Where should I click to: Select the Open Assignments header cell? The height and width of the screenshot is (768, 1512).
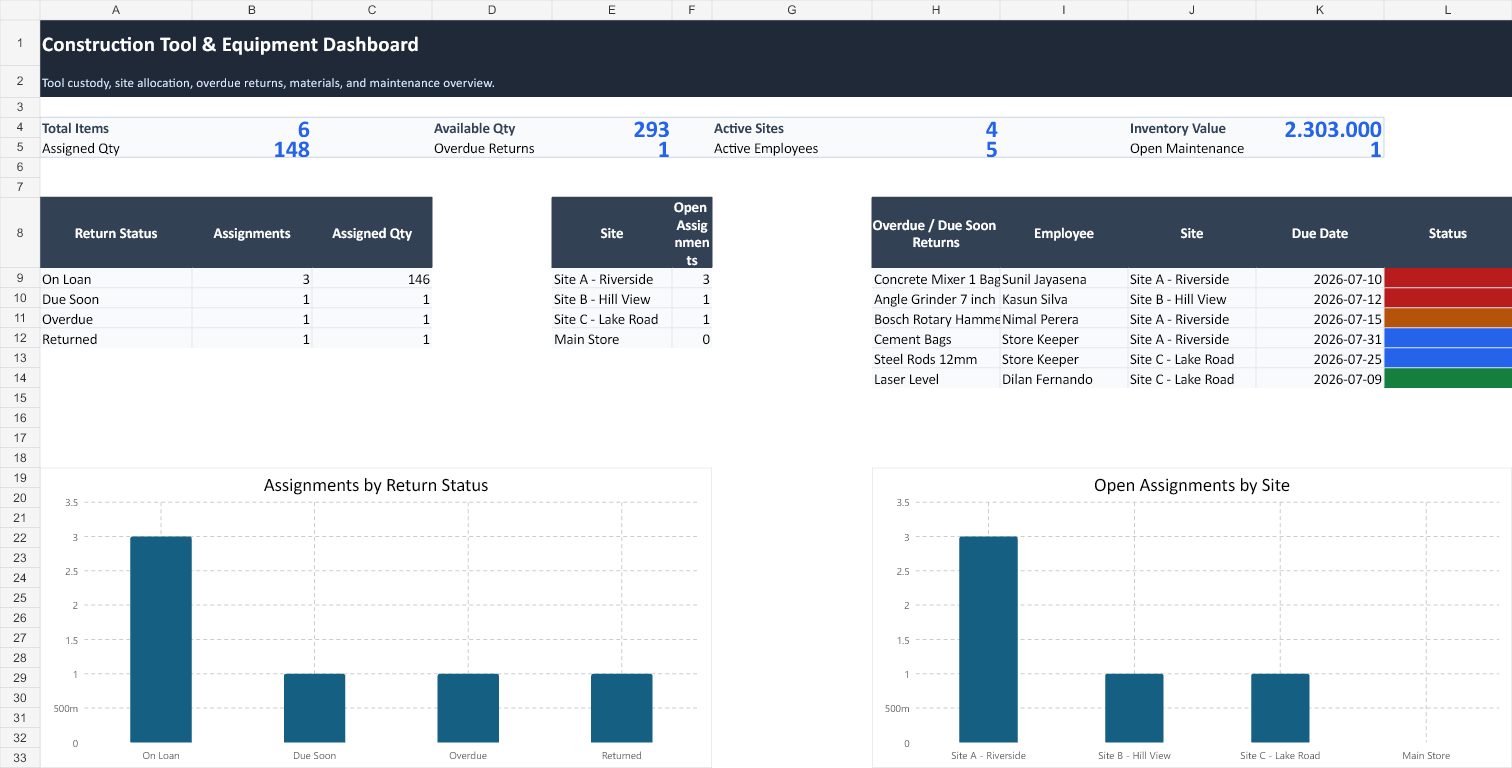(692, 233)
